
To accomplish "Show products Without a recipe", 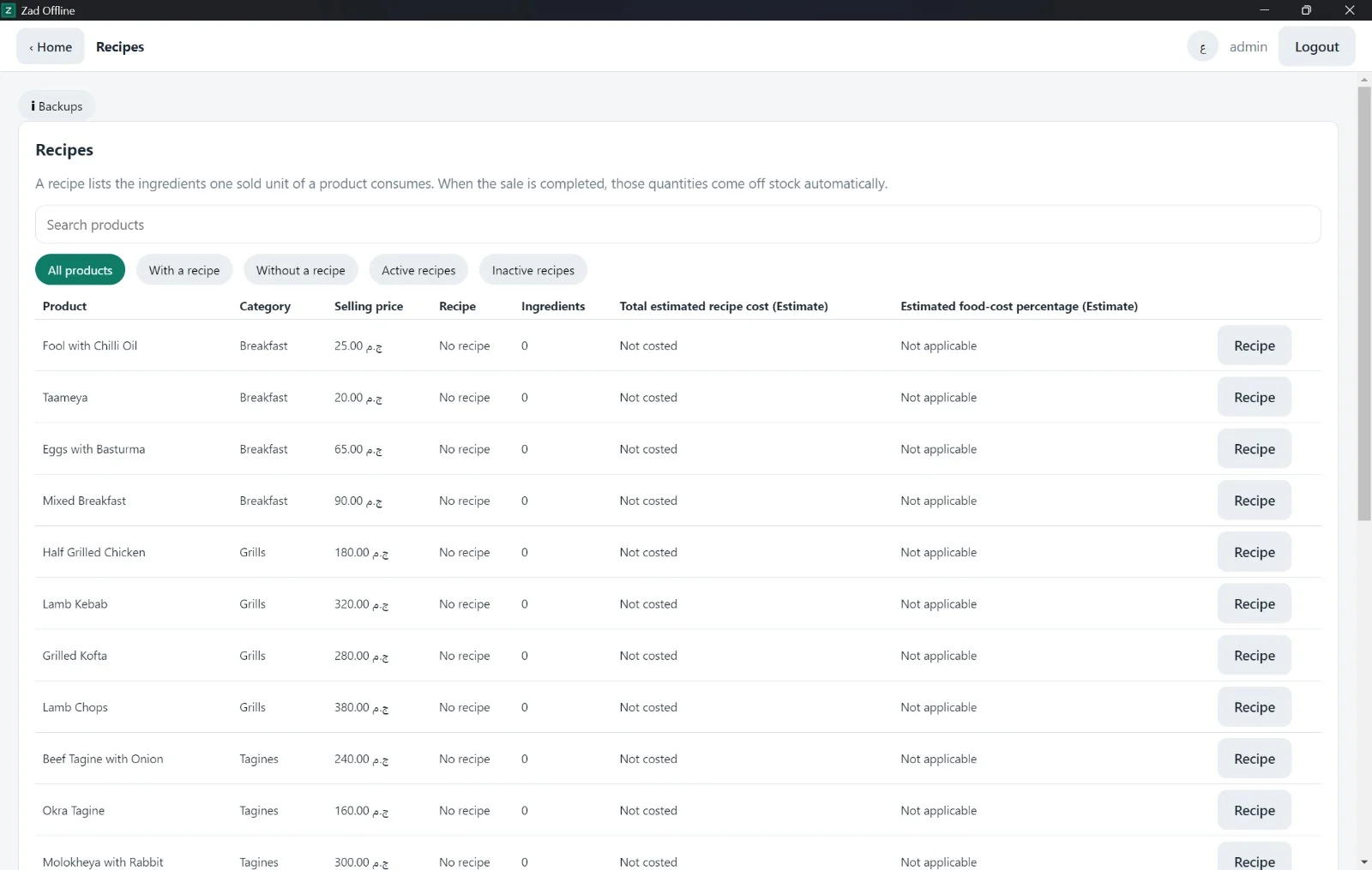I will 301,270.
